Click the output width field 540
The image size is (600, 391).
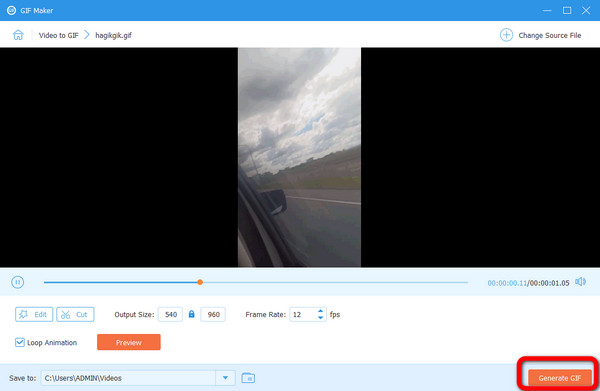tap(171, 314)
